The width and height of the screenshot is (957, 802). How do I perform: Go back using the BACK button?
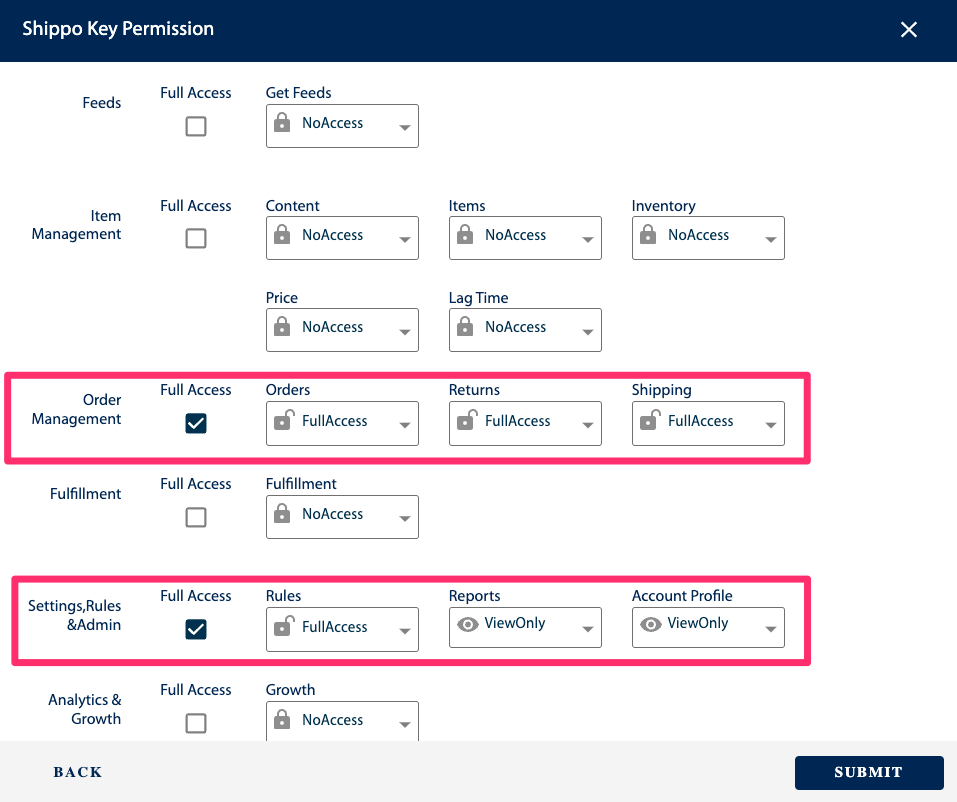(x=78, y=772)
